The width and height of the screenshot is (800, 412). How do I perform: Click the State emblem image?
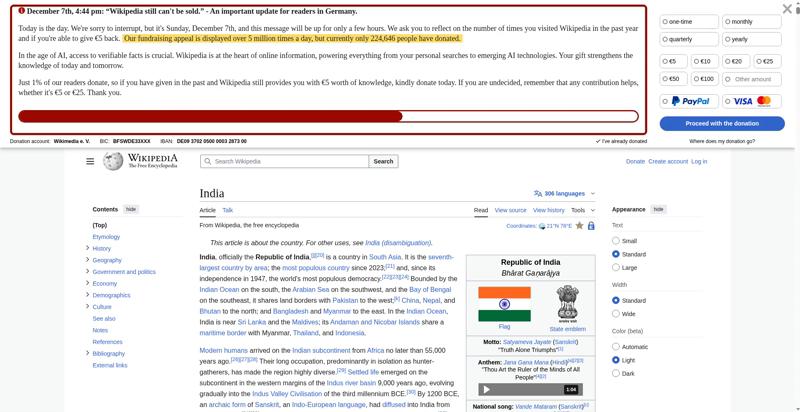point(567,302)
